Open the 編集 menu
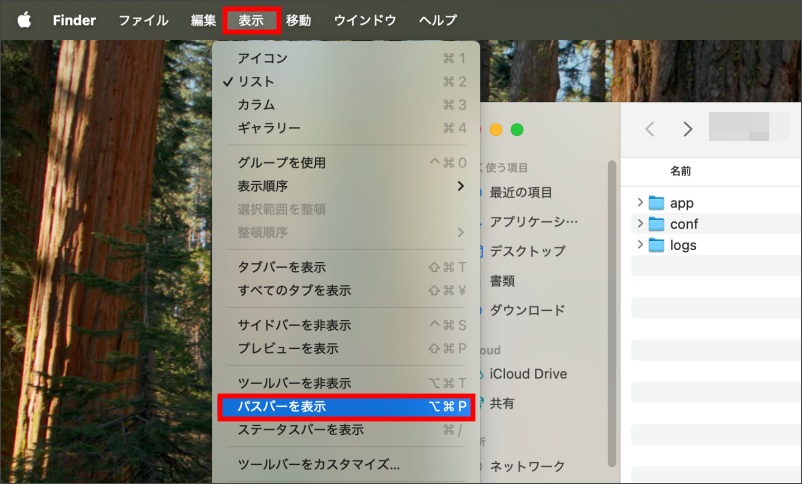Screen dimensions: 802x484 click(x=203, y=20)
